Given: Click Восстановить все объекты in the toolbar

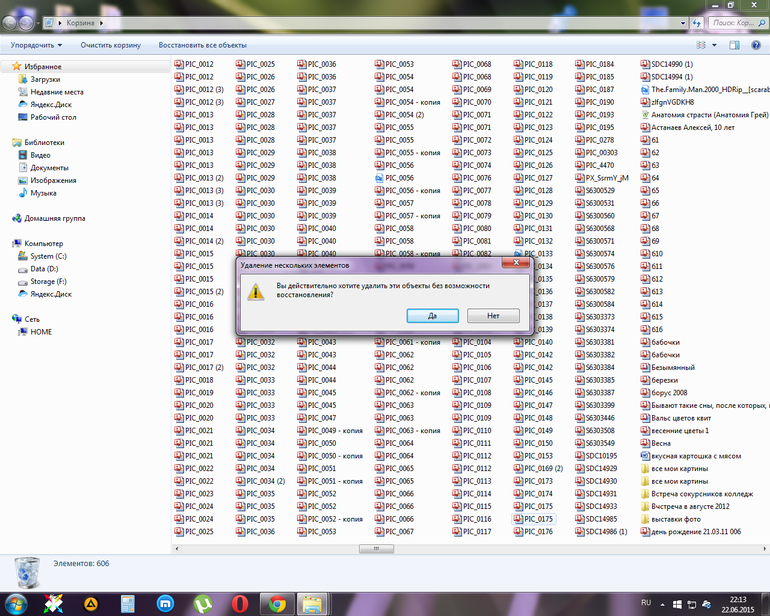Looking at the screenshot, I should click(202, 45).
